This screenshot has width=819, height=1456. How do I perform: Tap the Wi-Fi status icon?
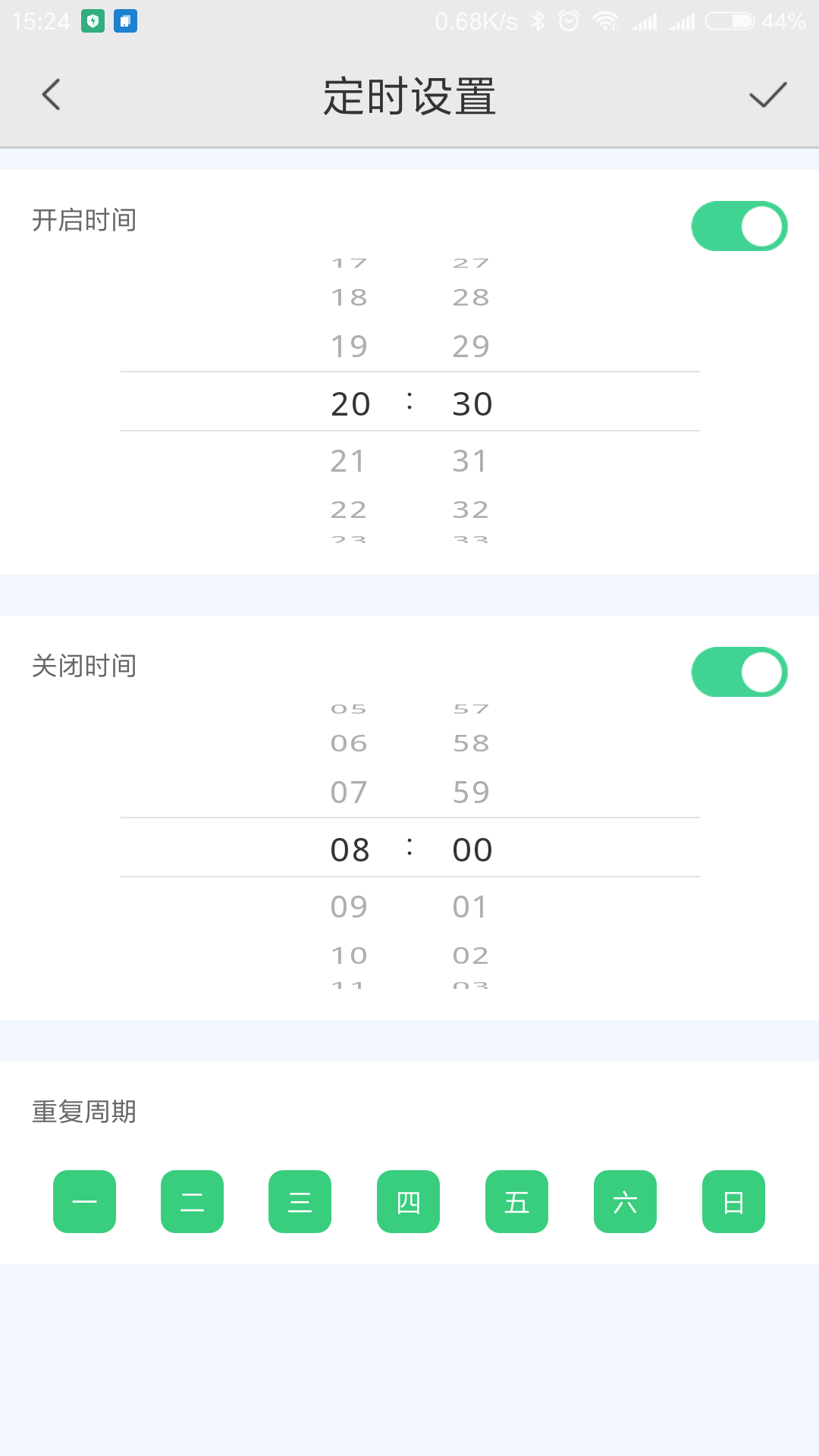click(x=605, y=21)
